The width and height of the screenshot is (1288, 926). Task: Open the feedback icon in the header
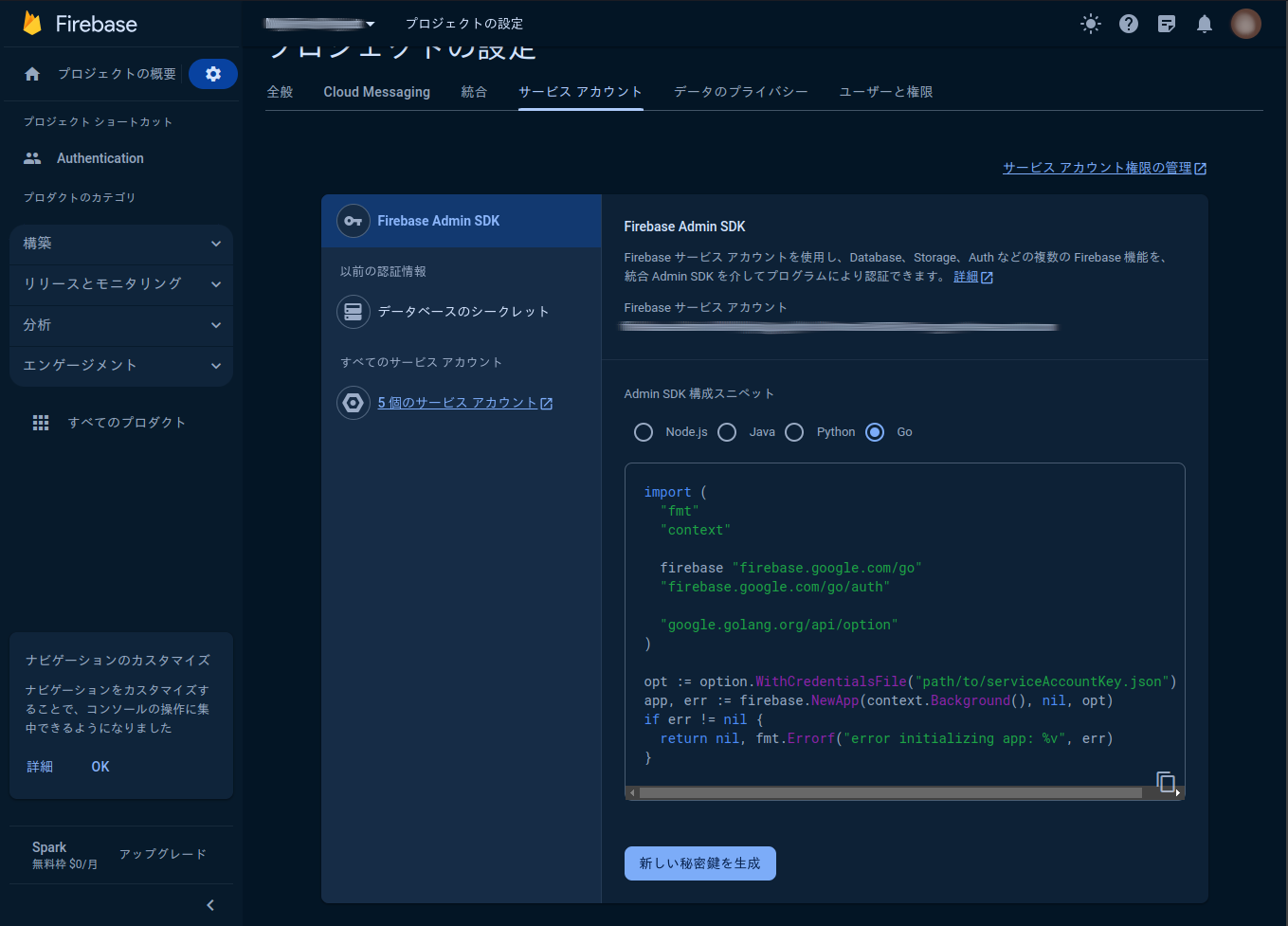coord(1167,24)
